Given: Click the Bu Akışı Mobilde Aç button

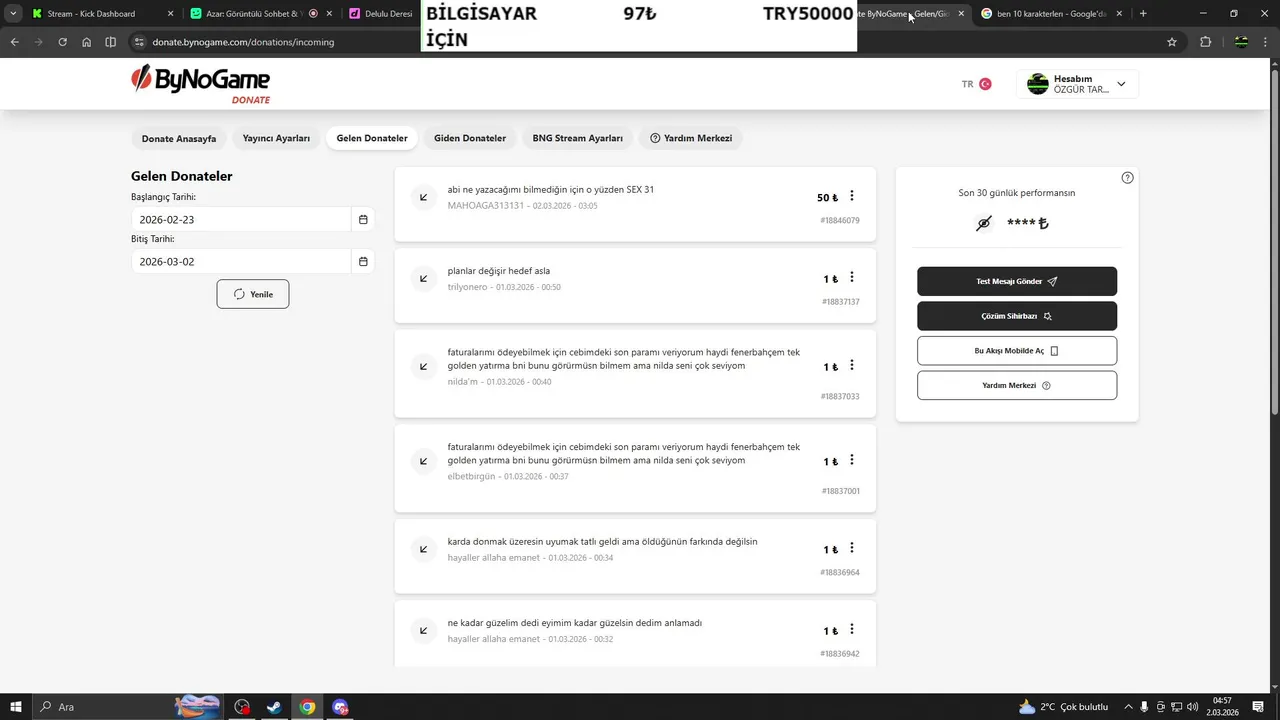Looking at the screenshot, I should pos(1017,351).
